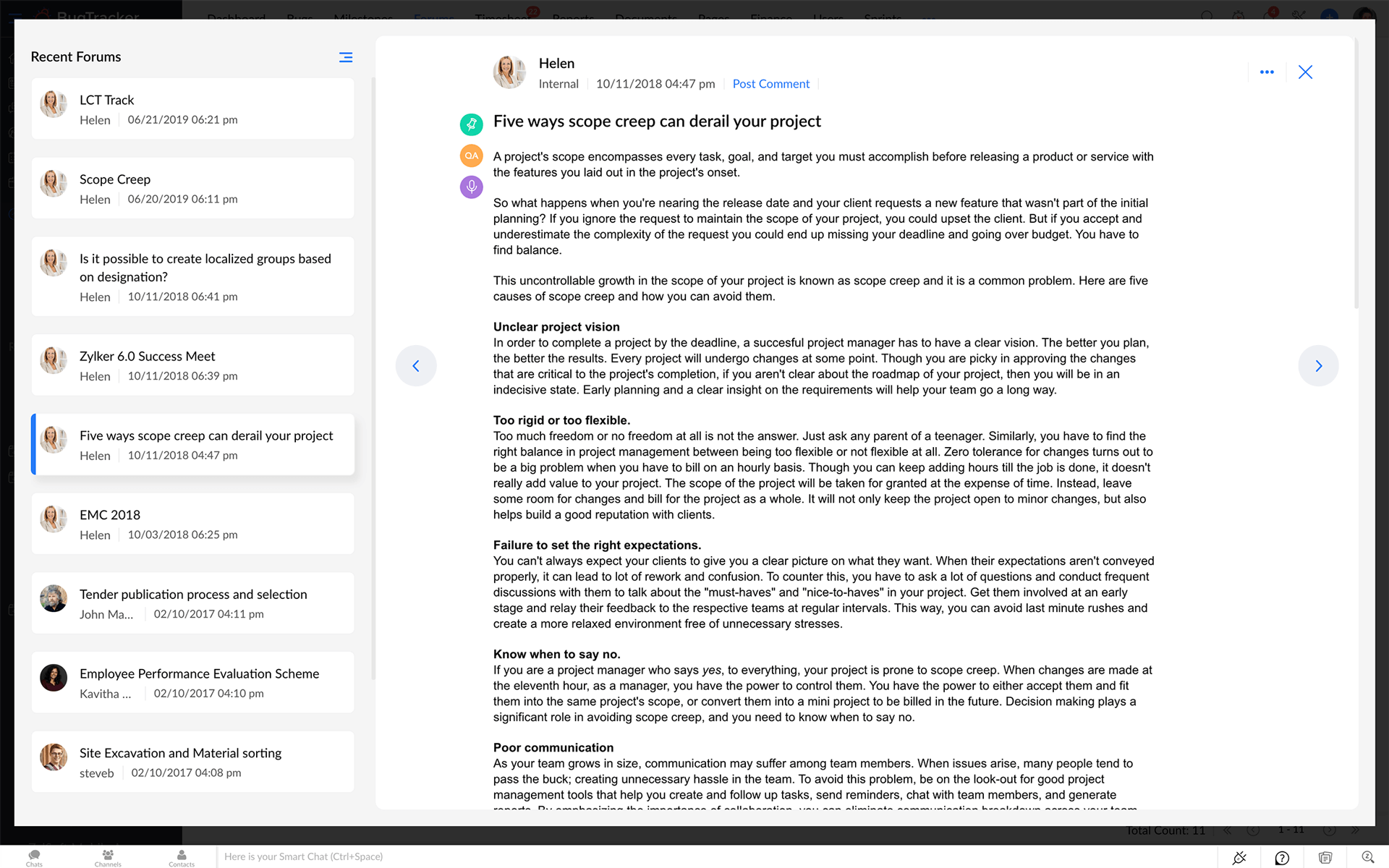Click the Internal label in post header

pyautogui.click(x=558, y=84)
